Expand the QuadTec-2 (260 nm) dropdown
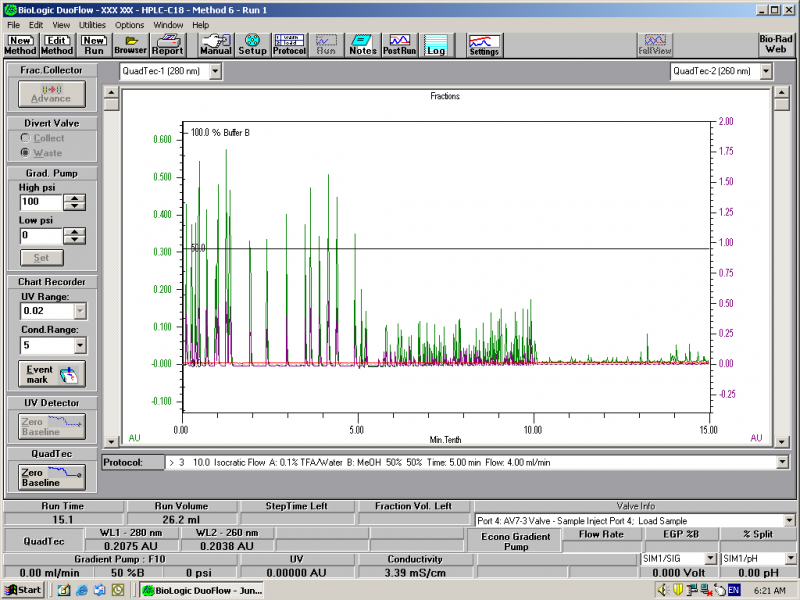Screen dimensions: 800x600 pyautogui.click(x=766, y=71)
